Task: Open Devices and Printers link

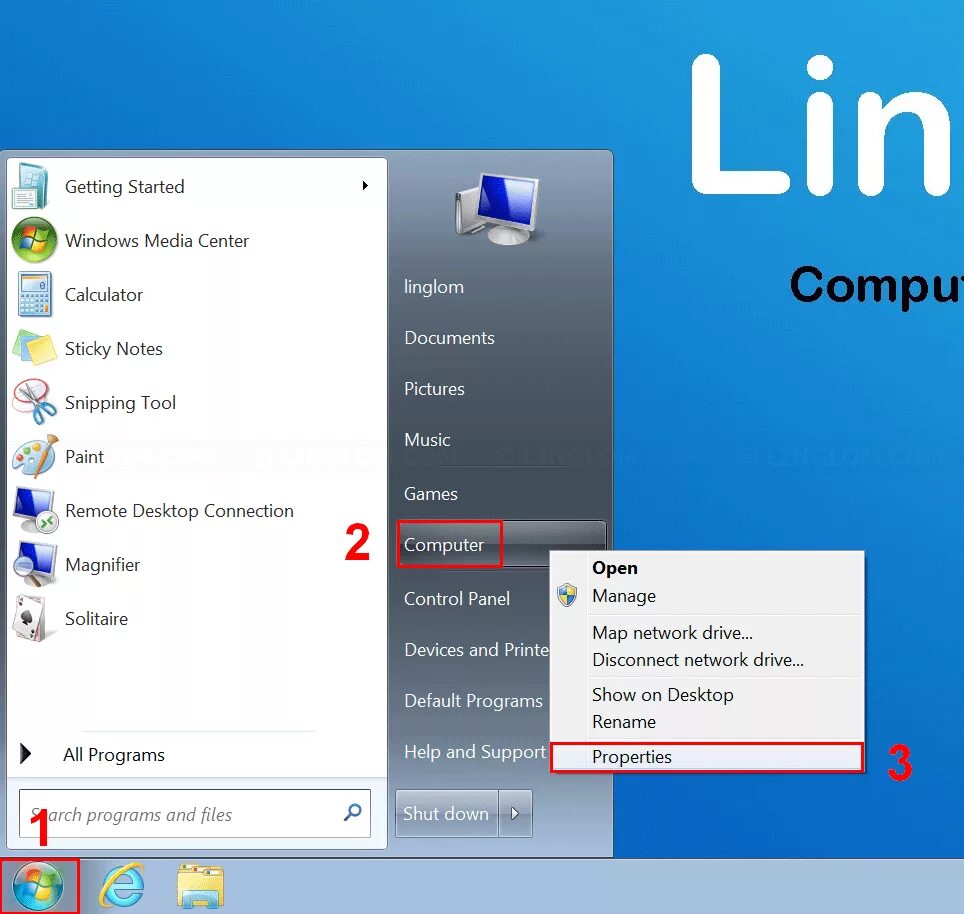Action: coord(476,650)
